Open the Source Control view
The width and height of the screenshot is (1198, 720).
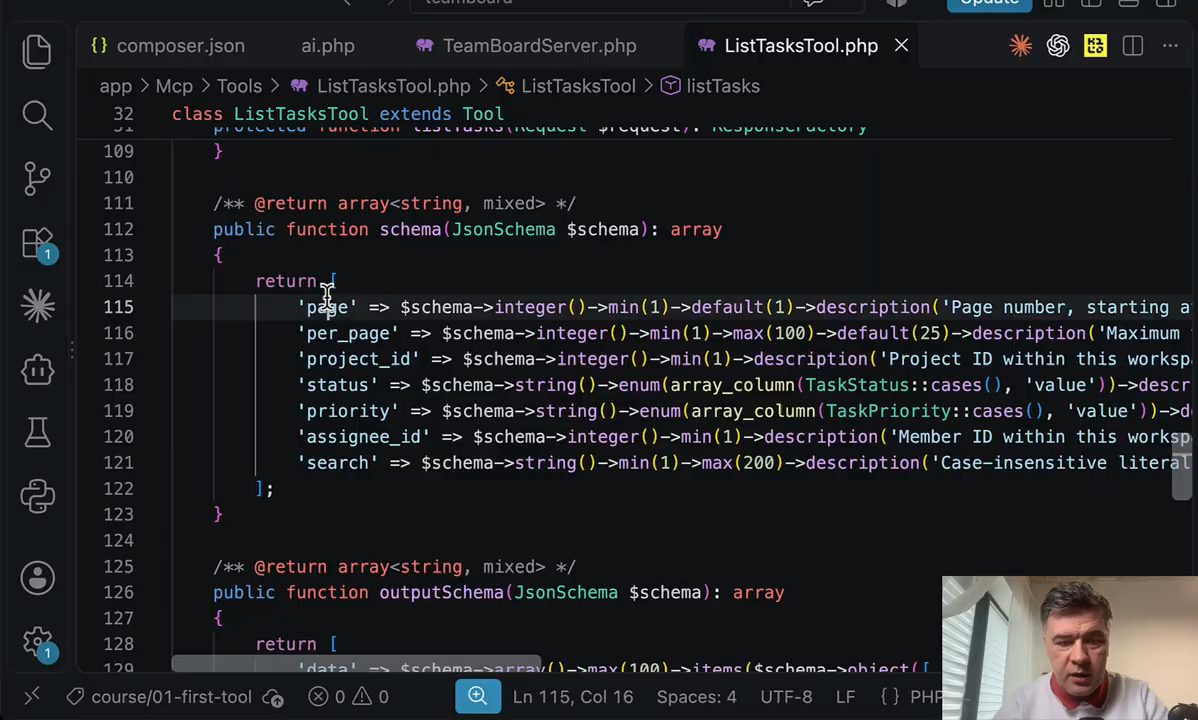tap(37, 178)
